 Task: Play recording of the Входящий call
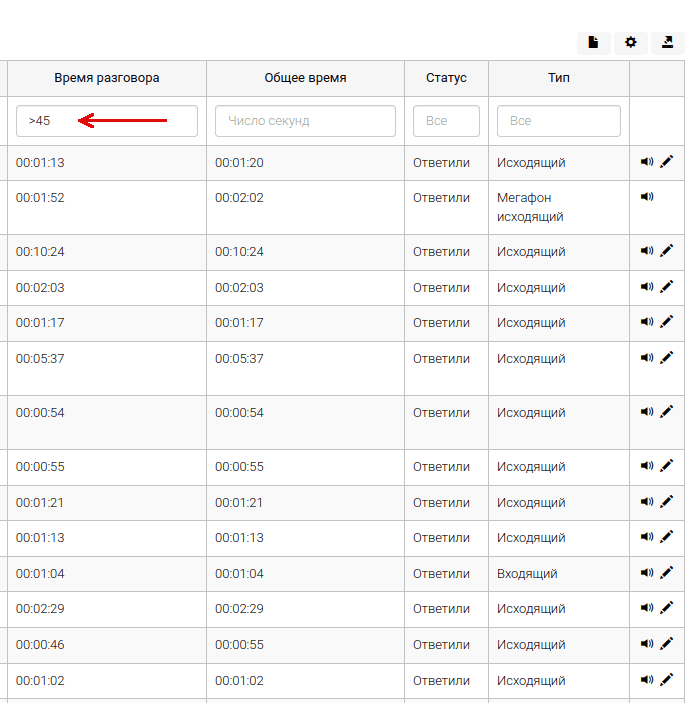coord(647,573)
